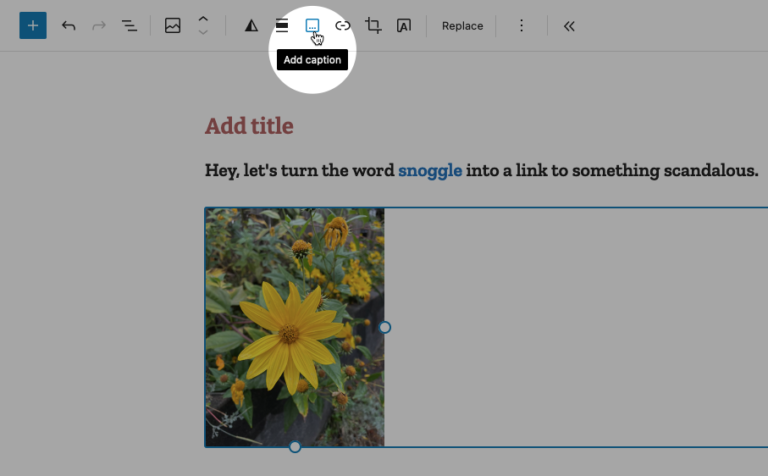Viewport: 768px width, 476px height.
Task: Collapse the block toolbar with double chevron
Action: click(x=569, y=26)
